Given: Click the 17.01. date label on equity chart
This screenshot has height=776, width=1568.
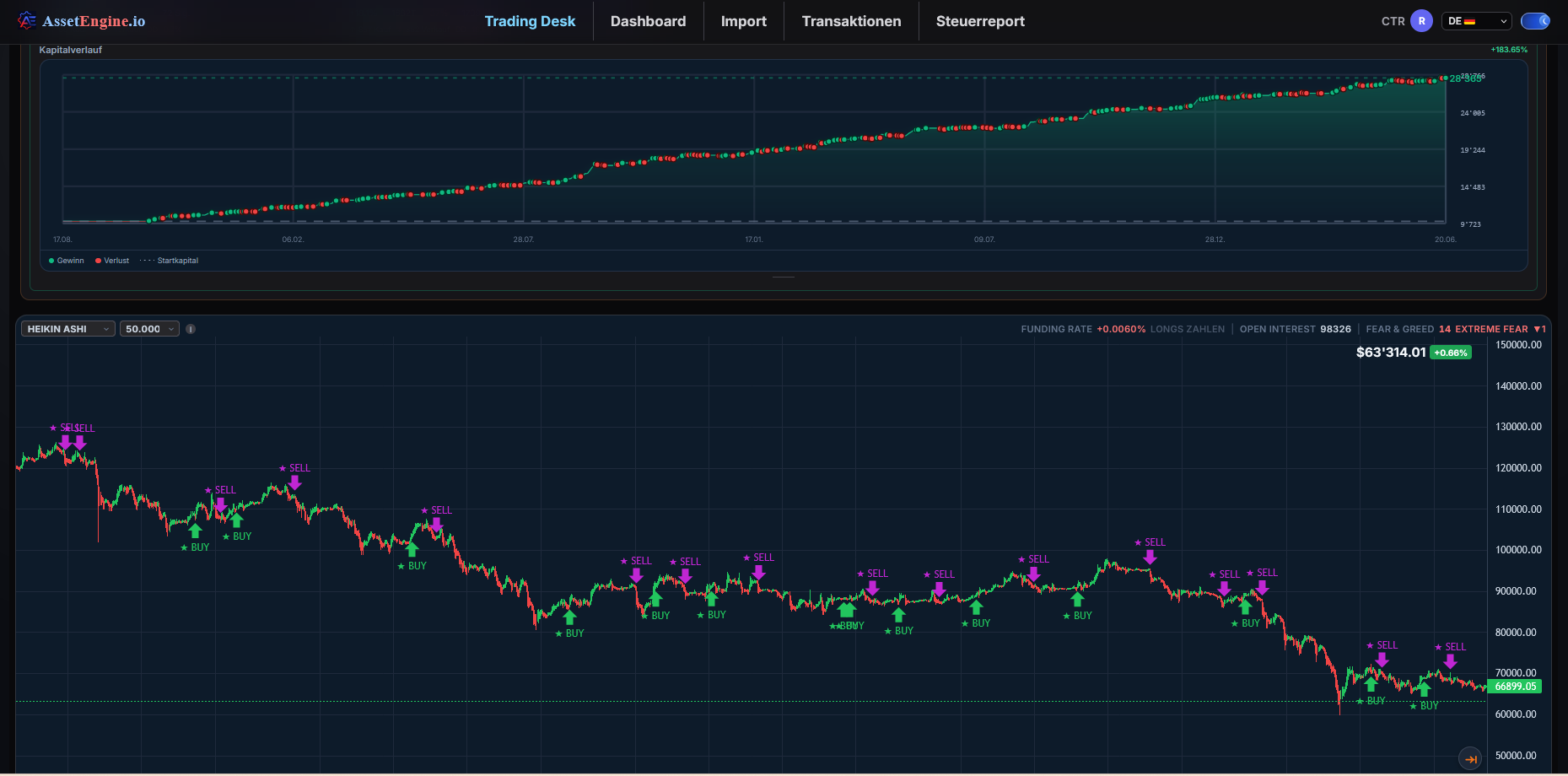Looking at the screenshot, I should 753,240.
